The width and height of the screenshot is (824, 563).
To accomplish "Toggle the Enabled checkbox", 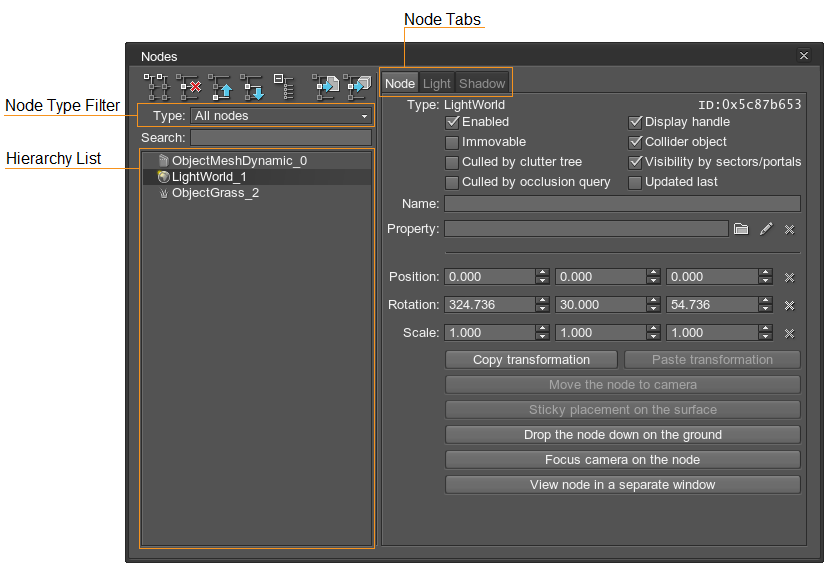I will pos(452,122).
